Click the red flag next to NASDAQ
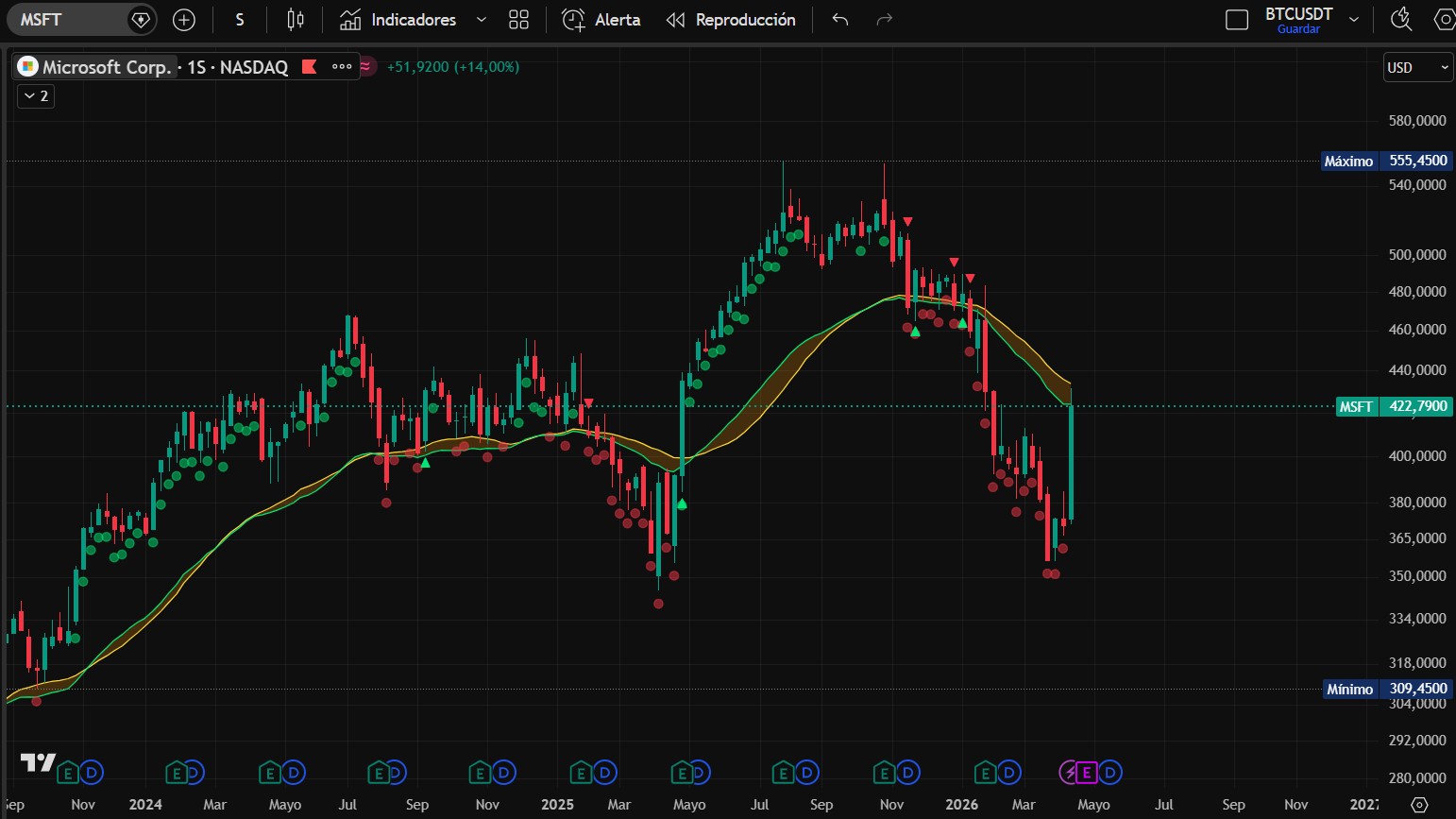The height and width of the screenshot is (819, 1456). [x=309, y=66]
